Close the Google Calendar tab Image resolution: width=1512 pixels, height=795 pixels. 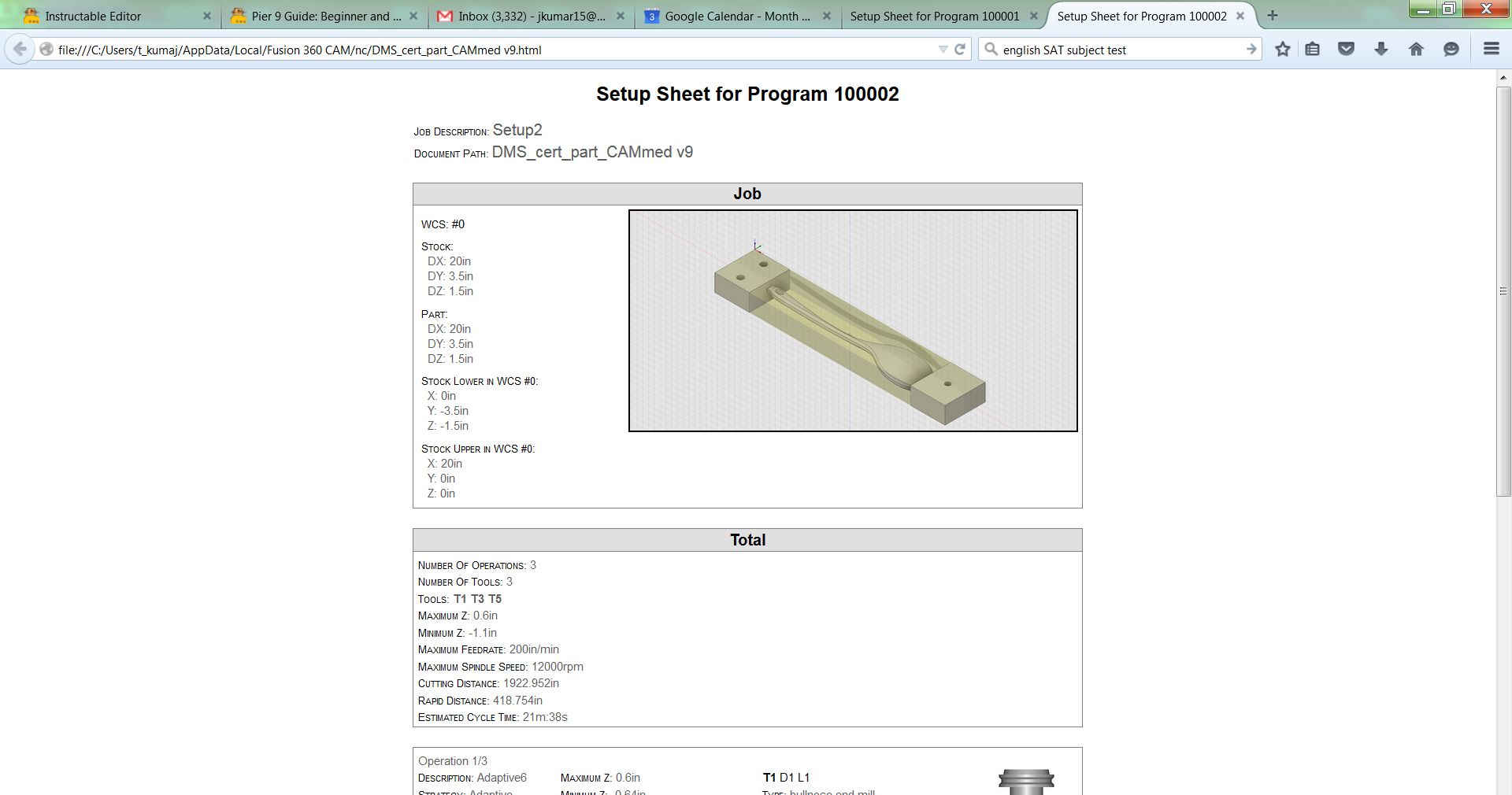click(827, 16)
